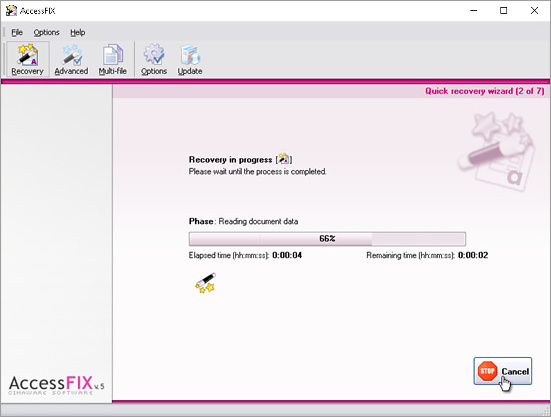Image resolution: width=551 pixels, height=417 pixels.
Task: Select the Recovery wizard toolbar icon
Action: (x=27, y=59)
